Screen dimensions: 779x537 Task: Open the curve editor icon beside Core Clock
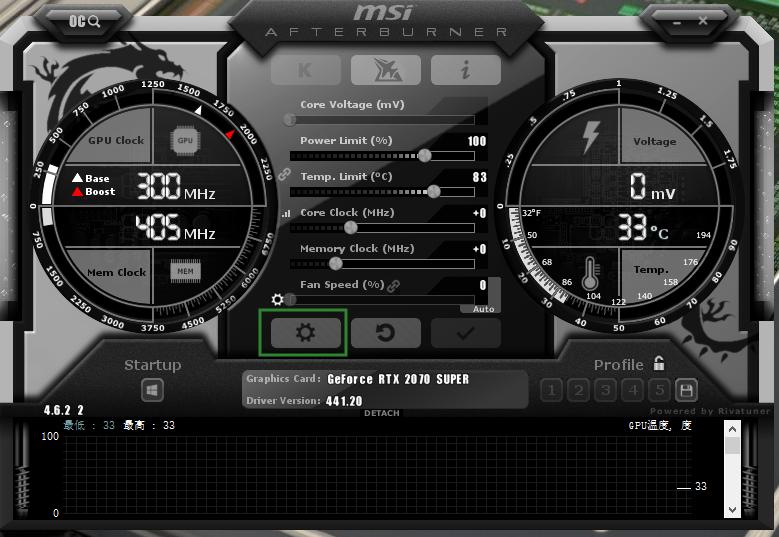coord(286,214)
